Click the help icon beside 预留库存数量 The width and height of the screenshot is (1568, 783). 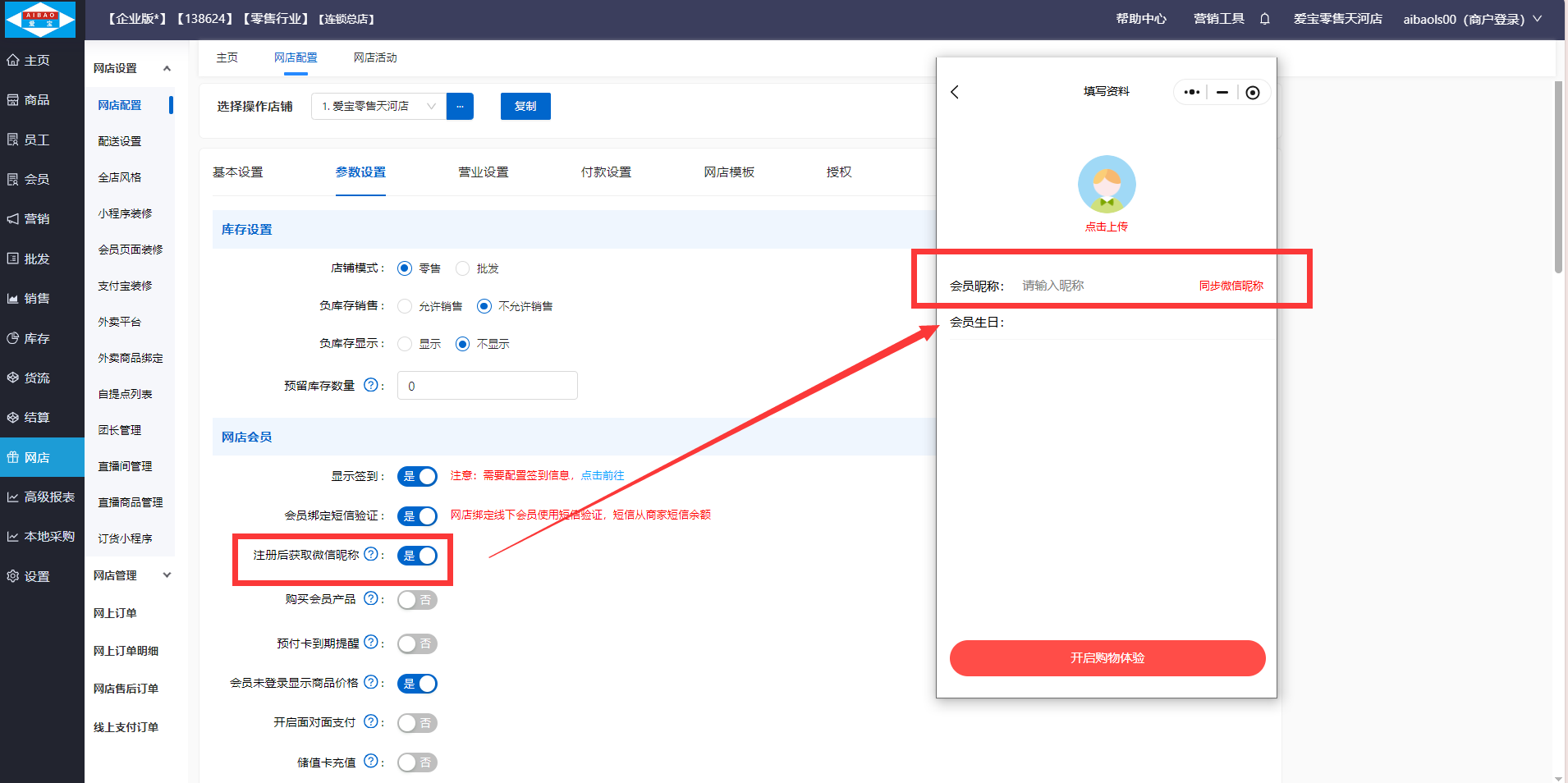(371, 385)
